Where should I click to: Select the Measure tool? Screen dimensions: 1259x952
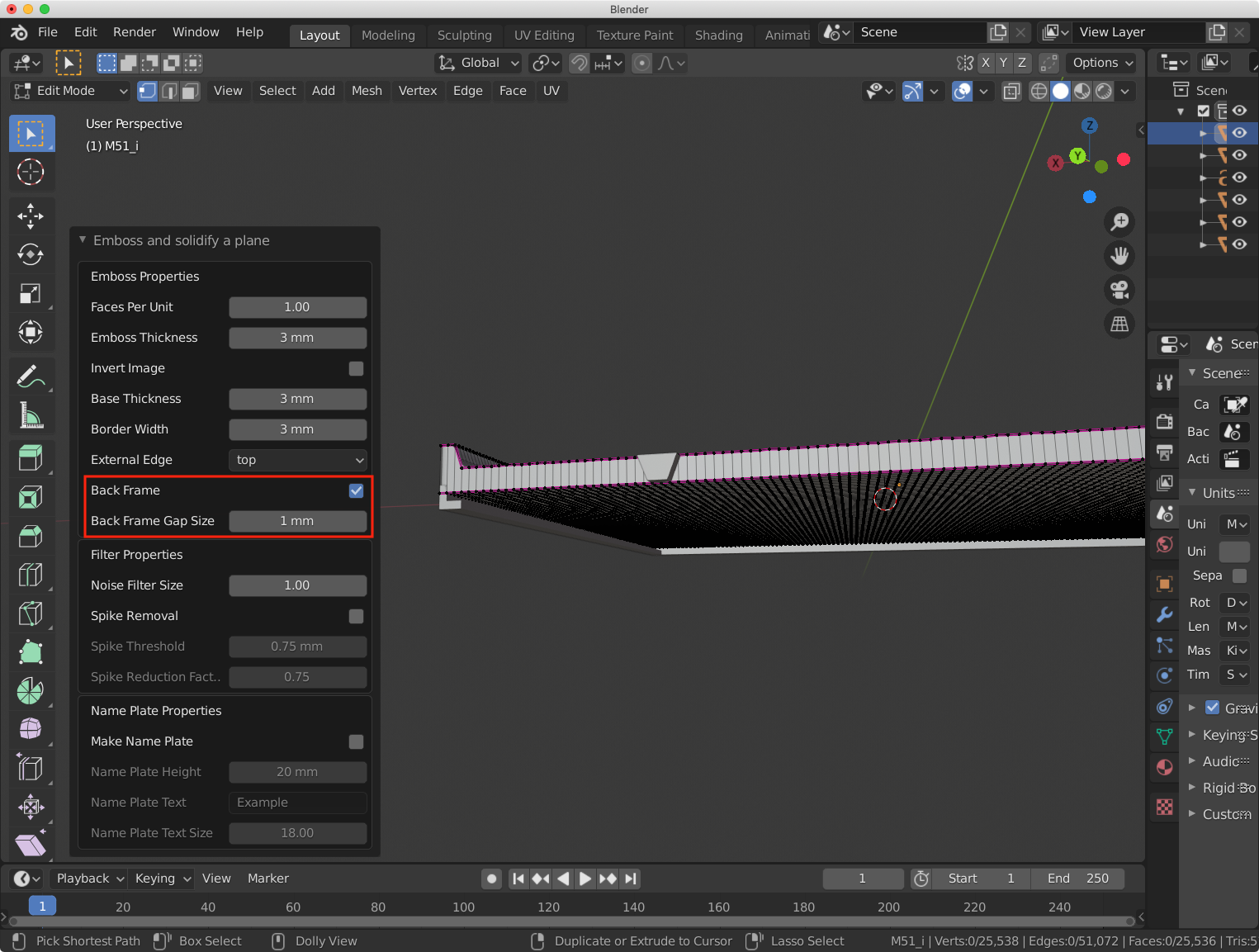(x=31, y=415)
